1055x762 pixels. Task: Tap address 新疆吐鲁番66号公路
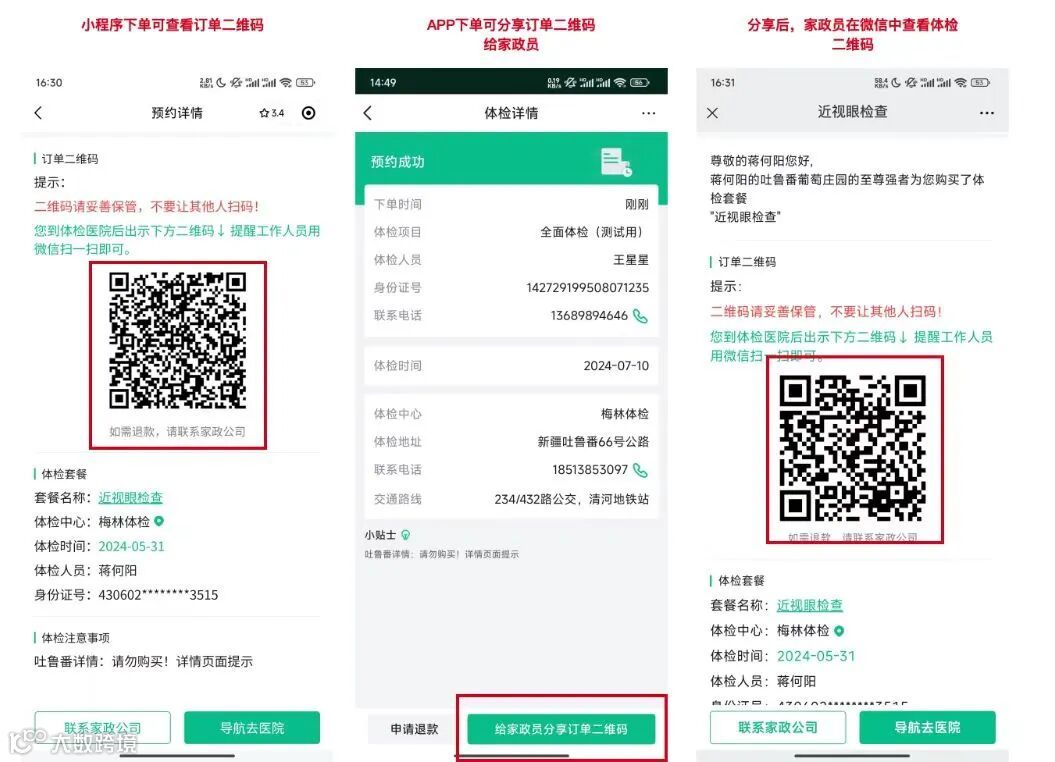point(593,442)
